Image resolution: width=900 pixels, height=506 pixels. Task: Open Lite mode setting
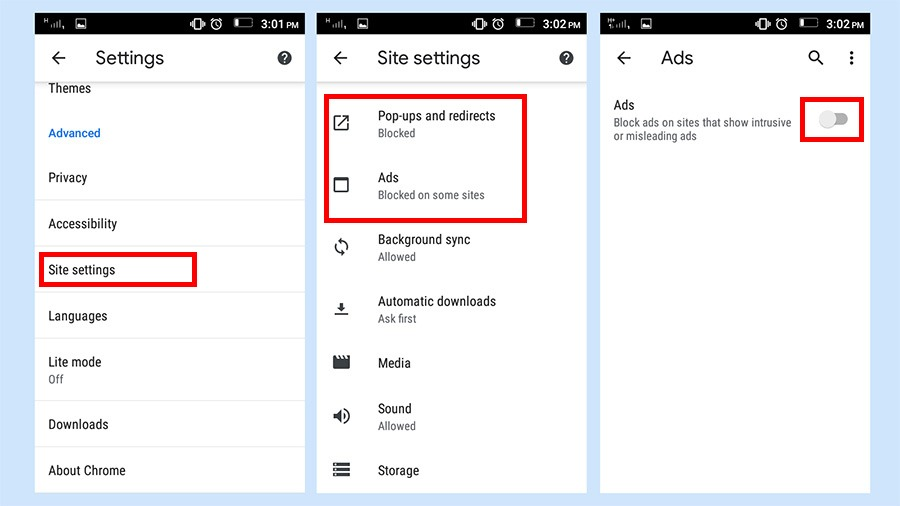point(170,370)
